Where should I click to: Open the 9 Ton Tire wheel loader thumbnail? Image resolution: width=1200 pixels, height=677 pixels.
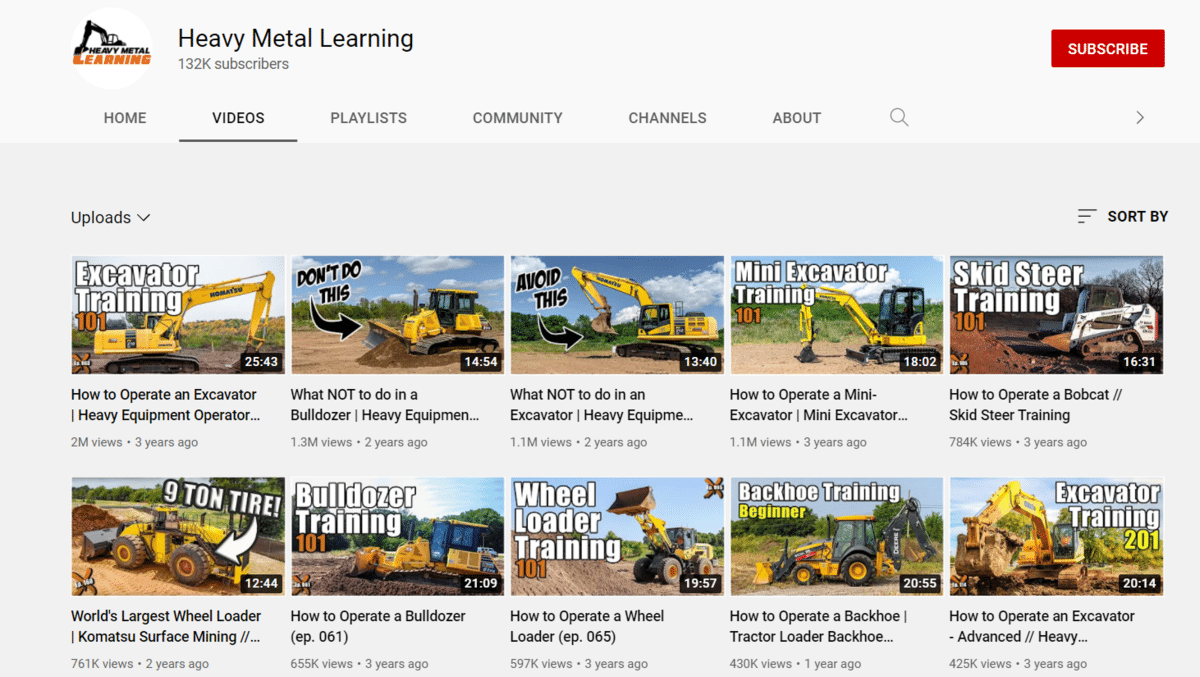point(178,537)
